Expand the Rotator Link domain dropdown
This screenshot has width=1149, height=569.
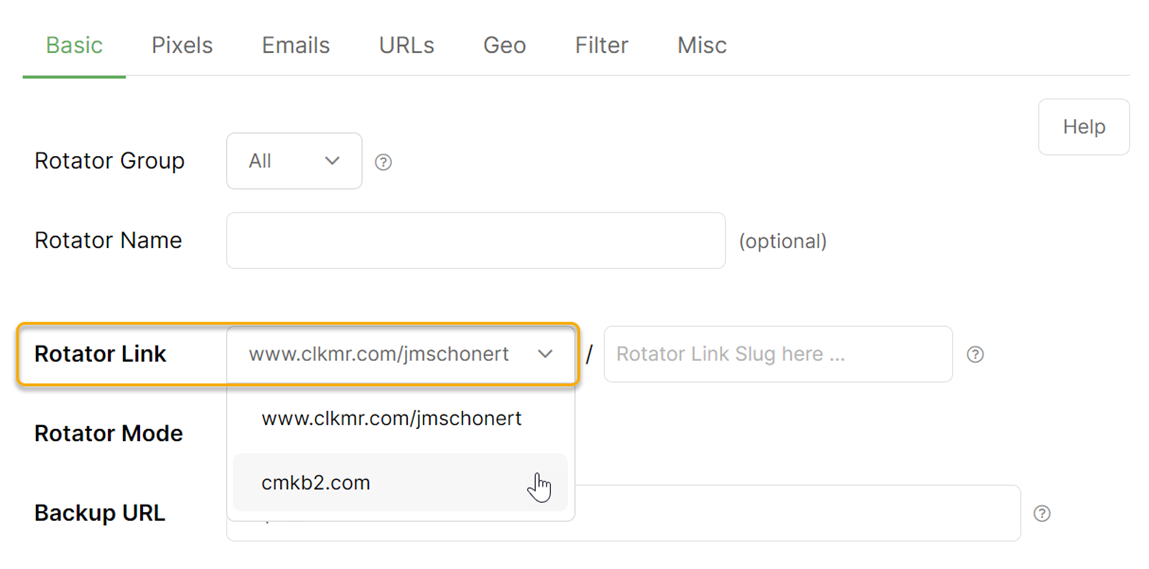[x=400, y=354]
